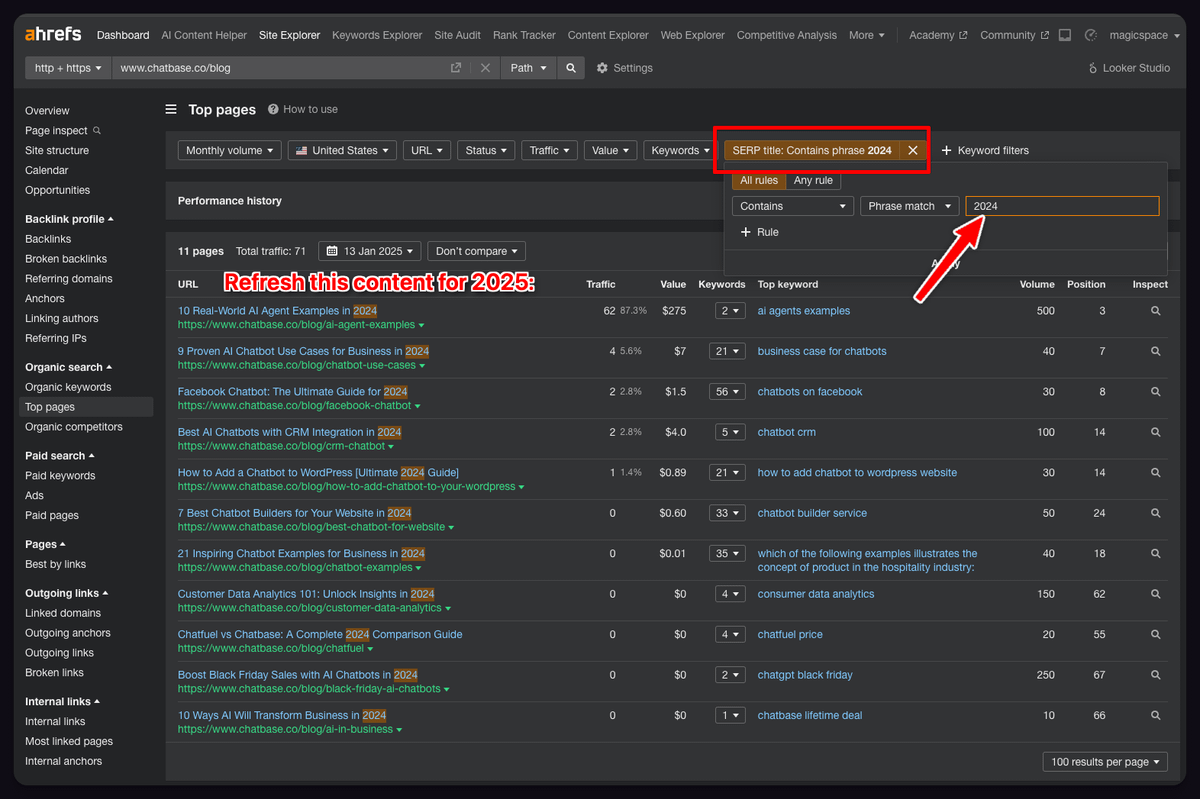
Task: Open the magicspace account menu
Action: coord(1143,35)
